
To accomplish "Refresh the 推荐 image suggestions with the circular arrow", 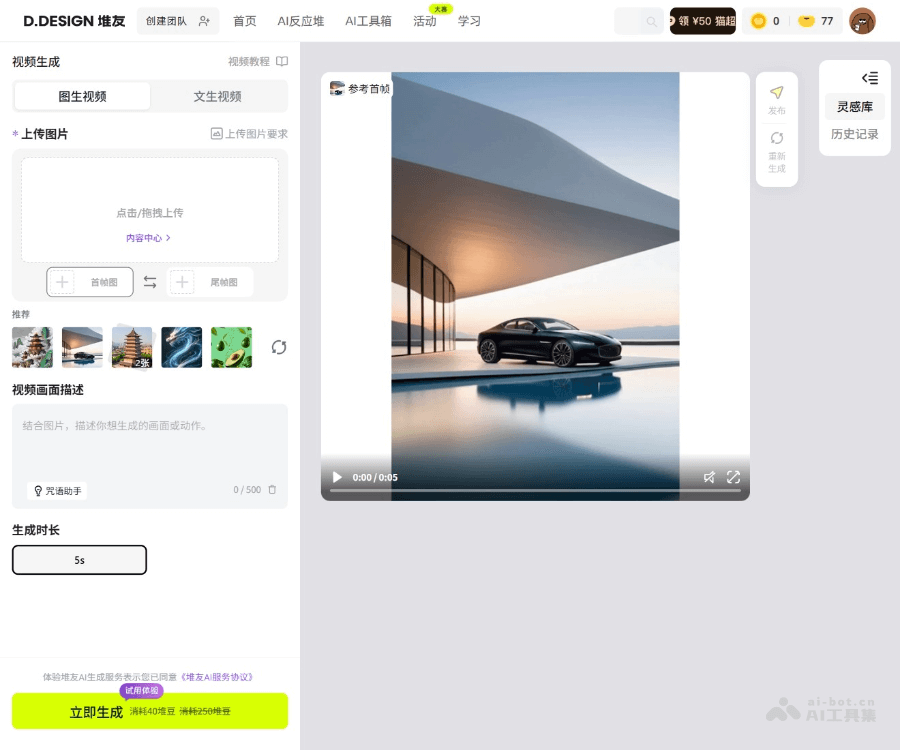I will [x=278, y=347].
